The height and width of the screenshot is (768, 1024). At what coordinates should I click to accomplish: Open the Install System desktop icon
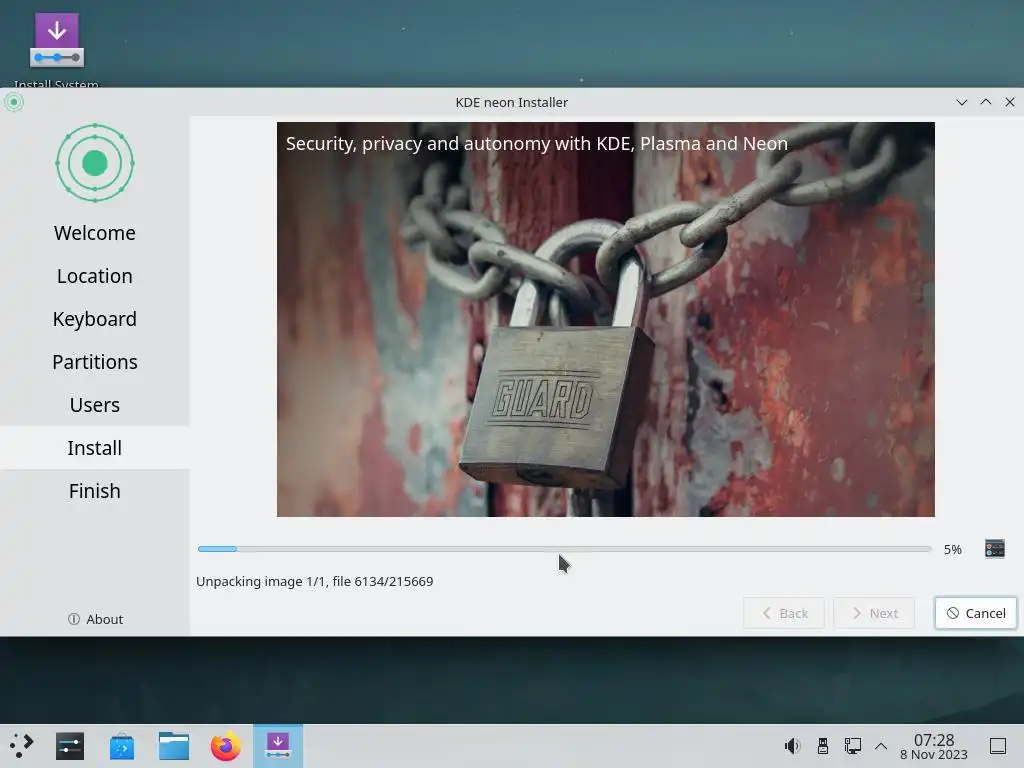56,47
